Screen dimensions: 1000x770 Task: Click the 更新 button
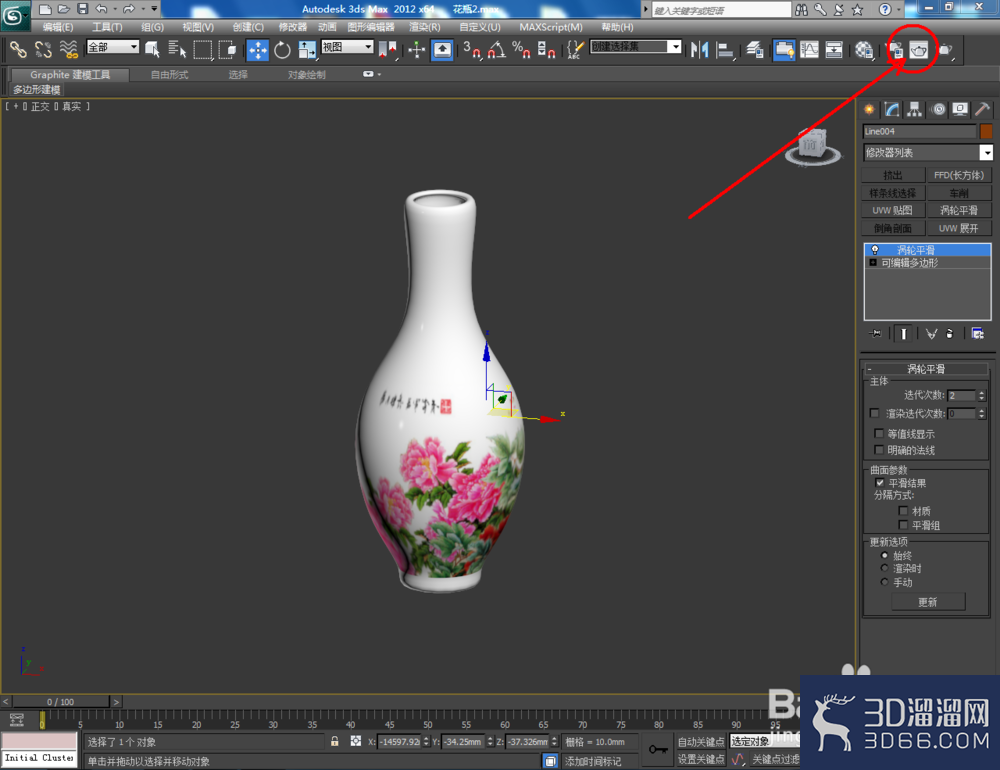click(x=928, y=602)
